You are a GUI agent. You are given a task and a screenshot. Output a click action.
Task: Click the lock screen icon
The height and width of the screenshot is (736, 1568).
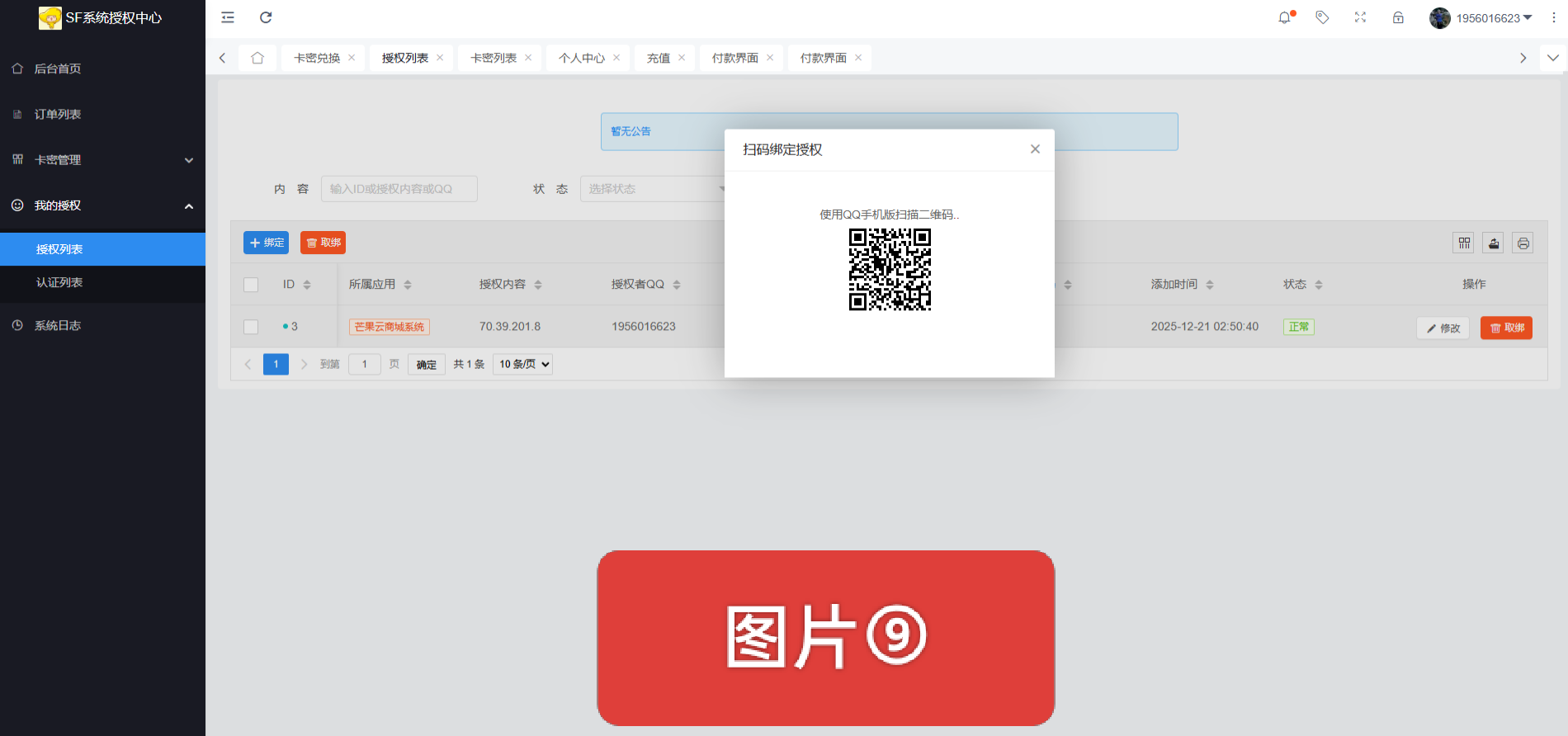point(1398,17)
